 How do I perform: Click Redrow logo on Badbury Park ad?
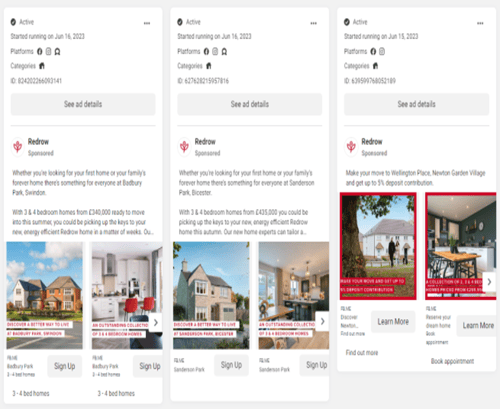tap(18, 146)
